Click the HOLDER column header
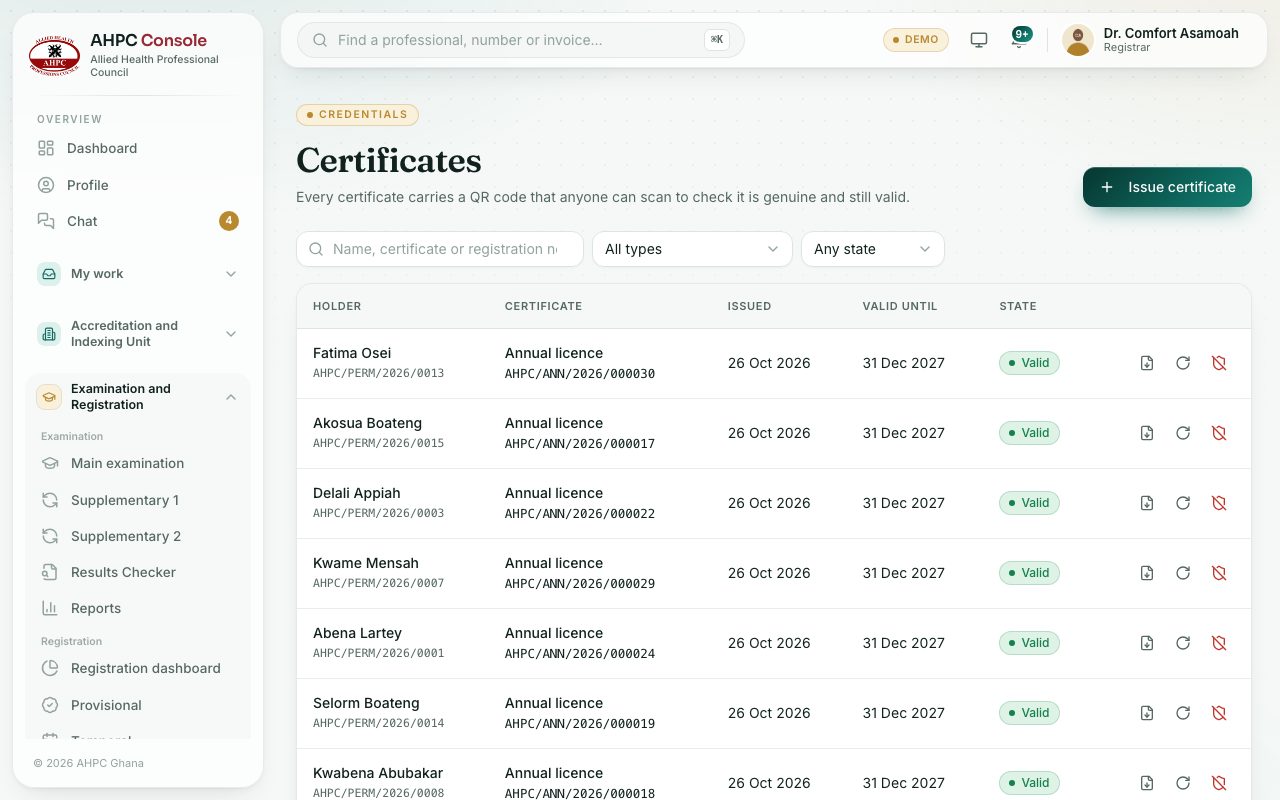 tap(337, 306)
